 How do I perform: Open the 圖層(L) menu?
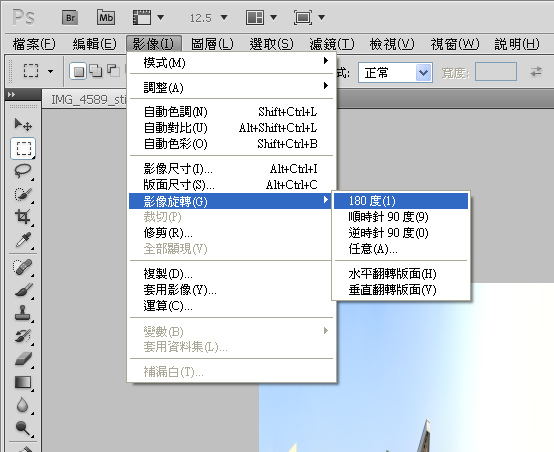click(x=212, y=44)
